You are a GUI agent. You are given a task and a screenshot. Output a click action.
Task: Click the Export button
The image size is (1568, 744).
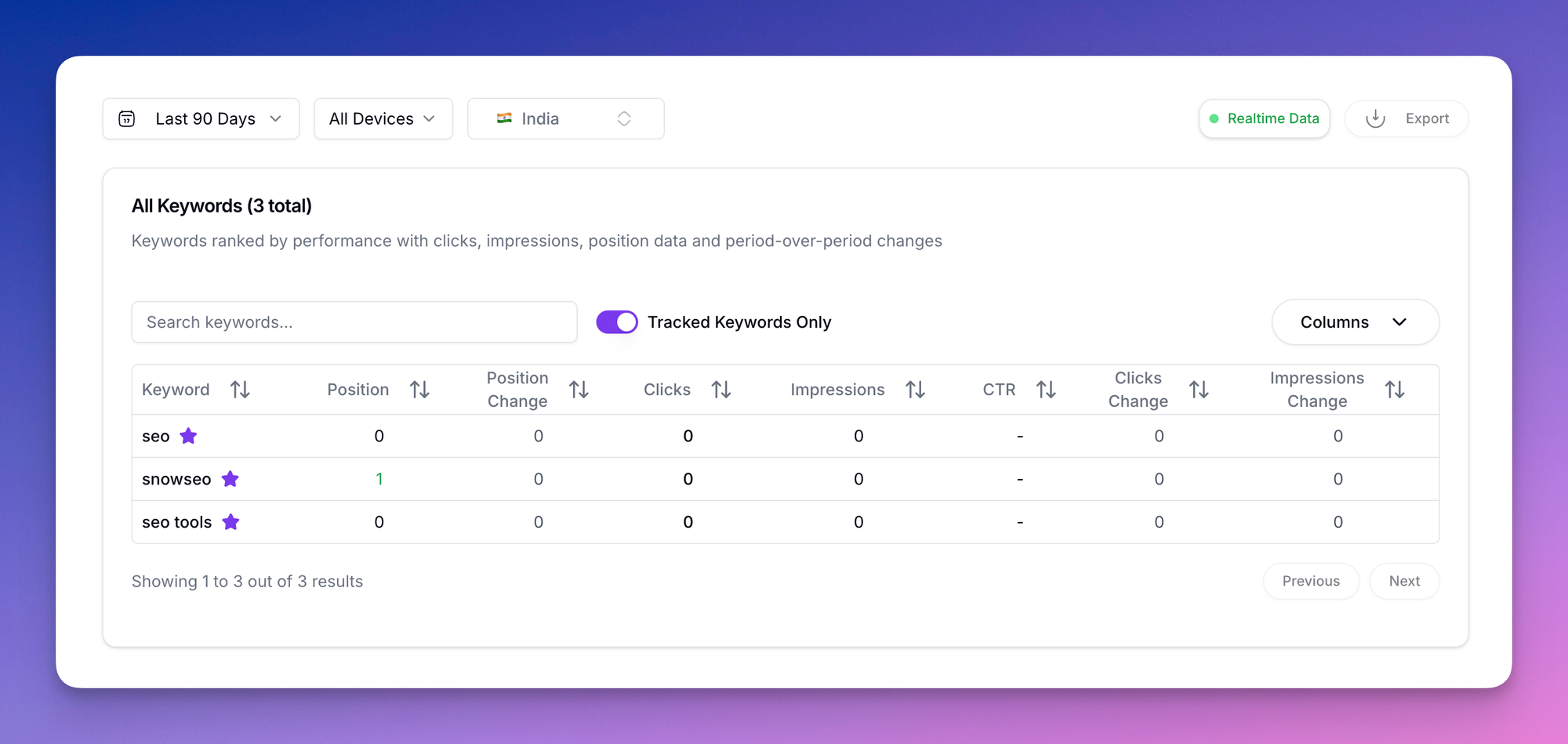(x=1427, y=118)
